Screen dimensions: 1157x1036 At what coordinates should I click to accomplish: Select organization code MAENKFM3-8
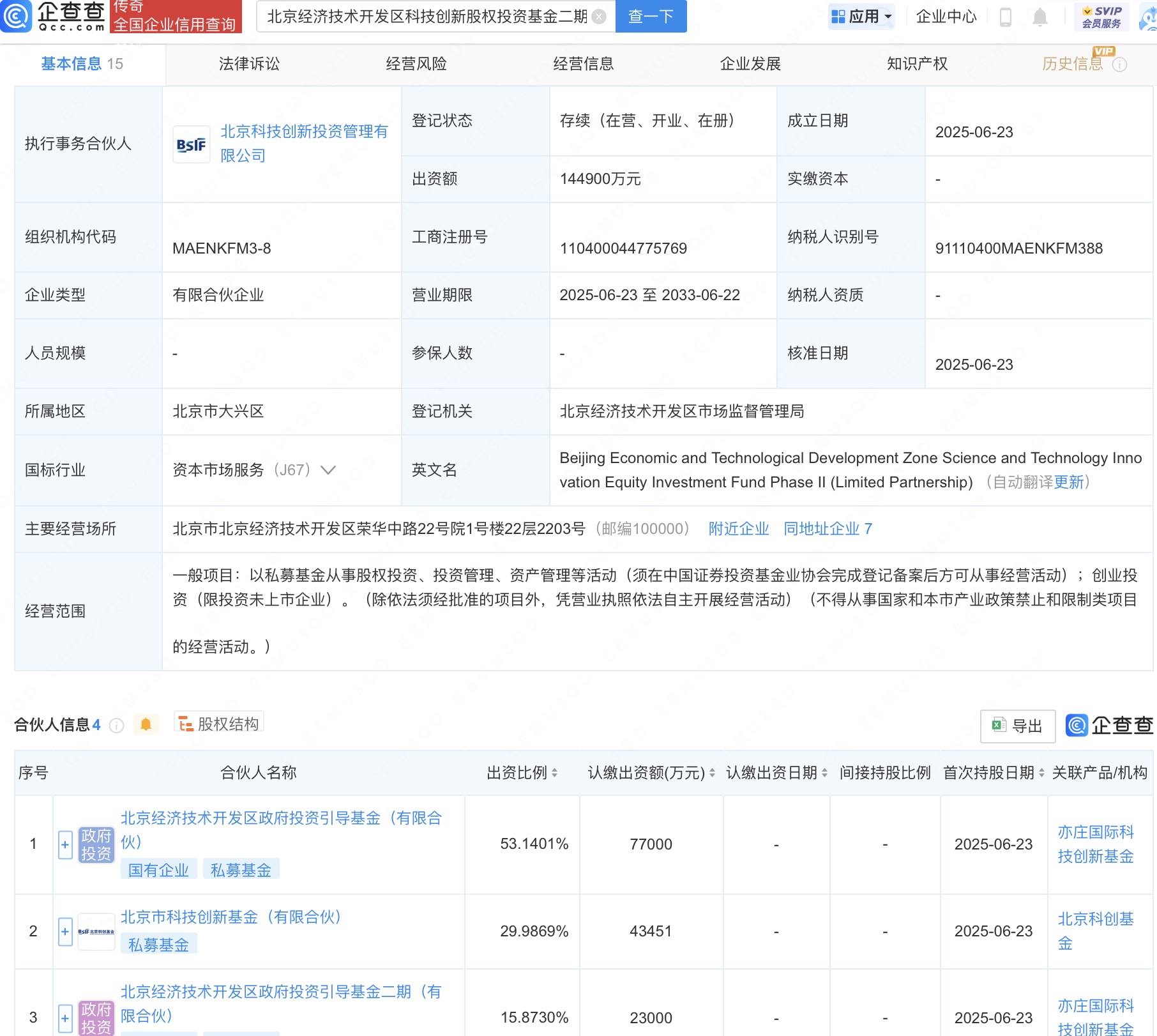[x=222, y=248]
